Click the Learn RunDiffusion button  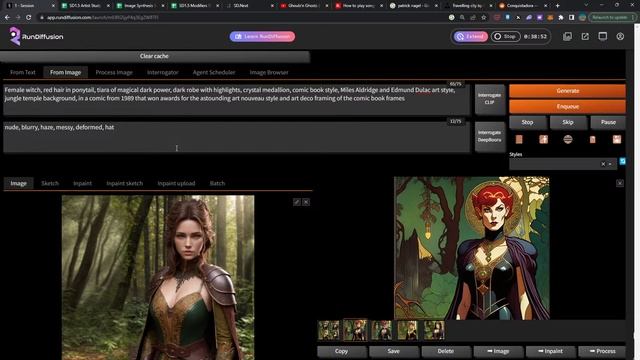[262, 36]
